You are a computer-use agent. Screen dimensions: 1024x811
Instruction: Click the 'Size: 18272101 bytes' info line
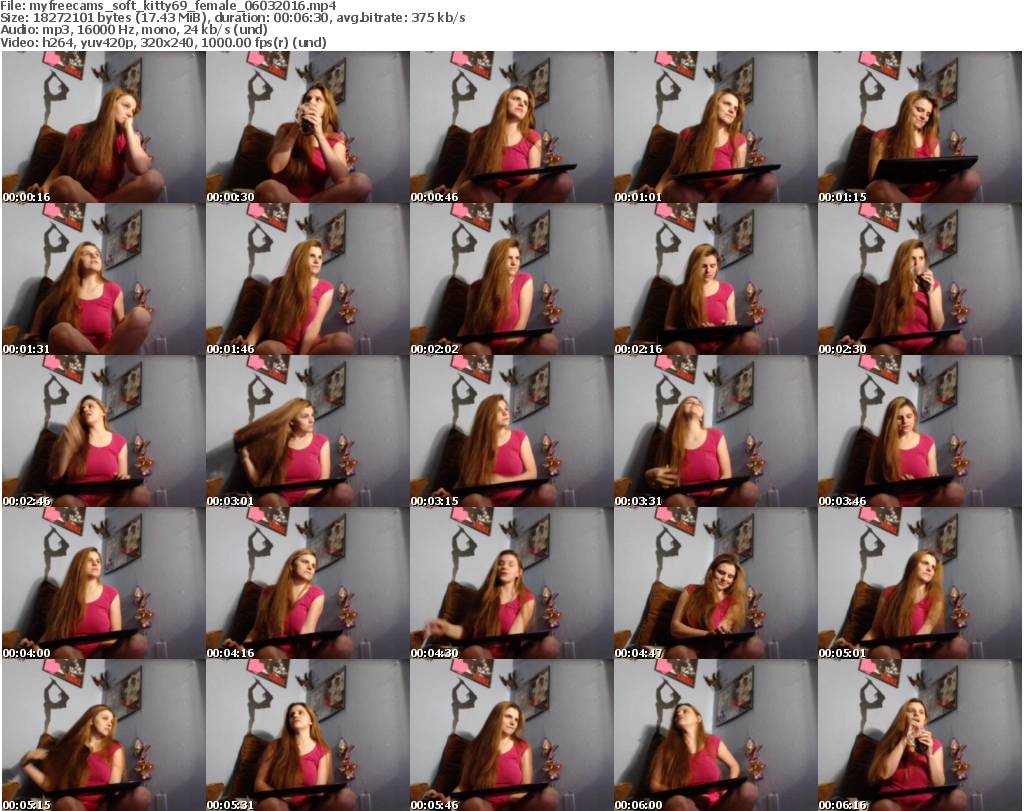(x=232, y=18)
